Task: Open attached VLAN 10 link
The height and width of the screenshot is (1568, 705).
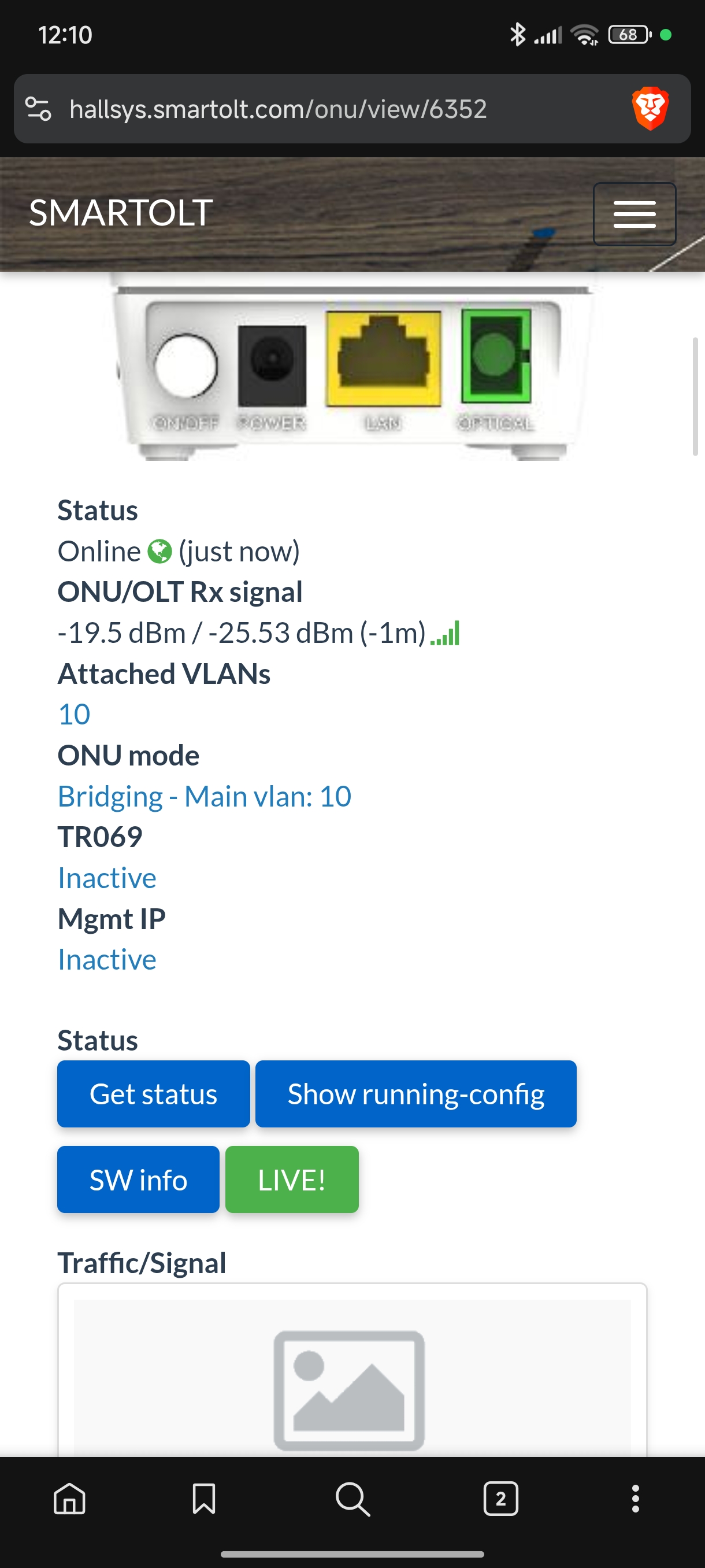Action: pos(74,714)
